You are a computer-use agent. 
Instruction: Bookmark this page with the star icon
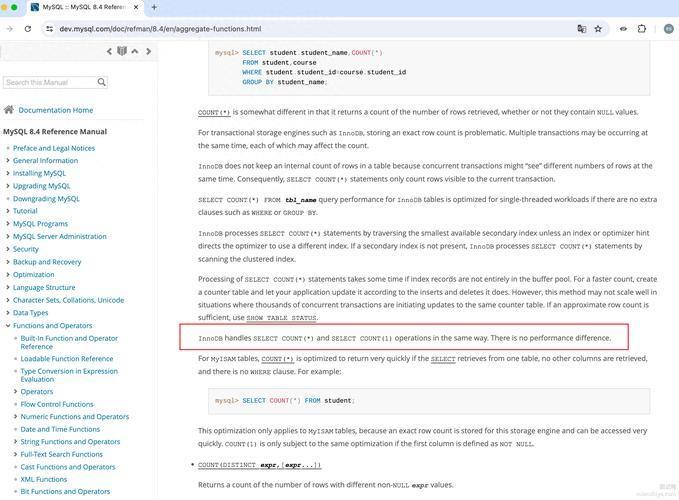pyautogui.click(x=598, y=29)
